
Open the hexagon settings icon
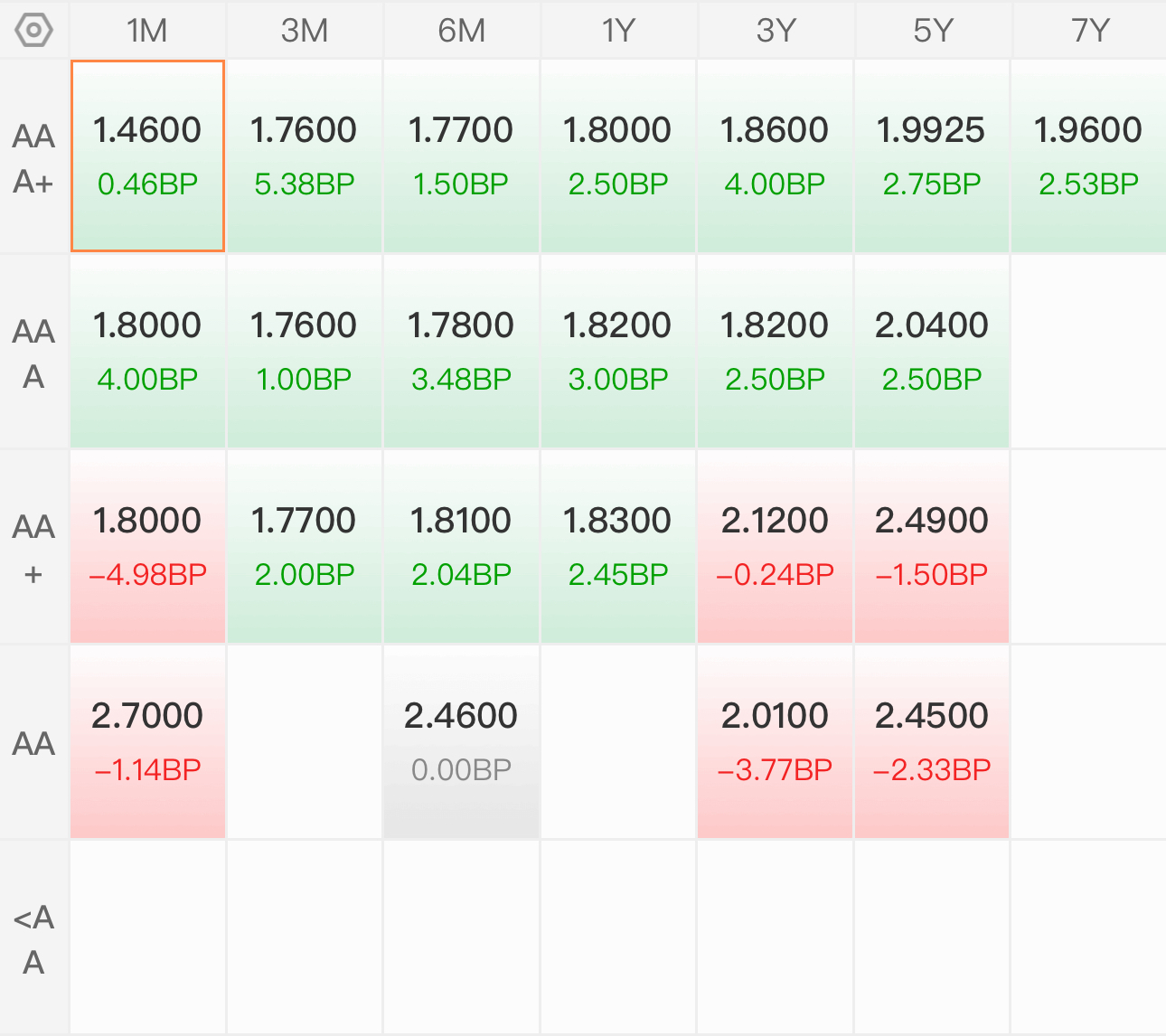click(33, 30)
